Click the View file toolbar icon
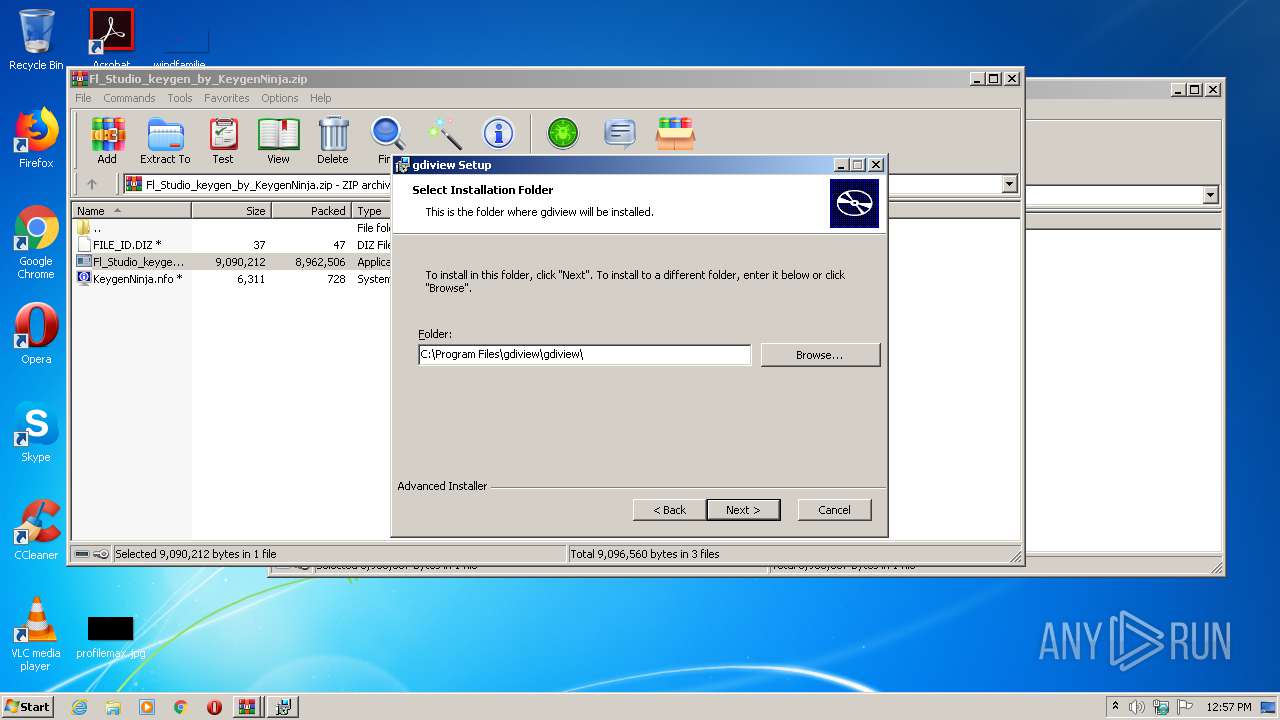The image size is (1280, 720). pos(278,140)
